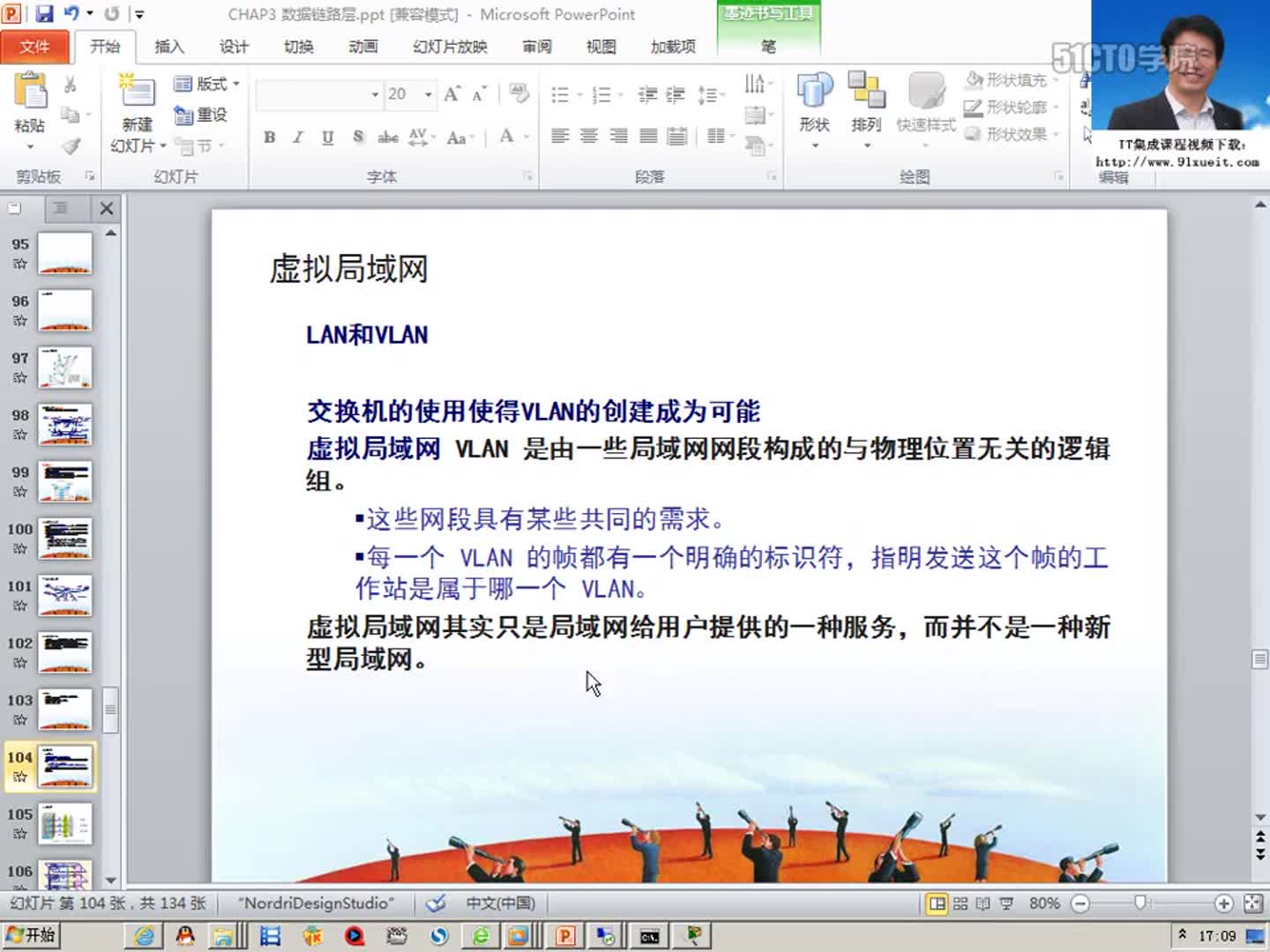Open the Animations (动画) tab
The height and width of the screenshot is (952, 1270).
coord(363,47)
